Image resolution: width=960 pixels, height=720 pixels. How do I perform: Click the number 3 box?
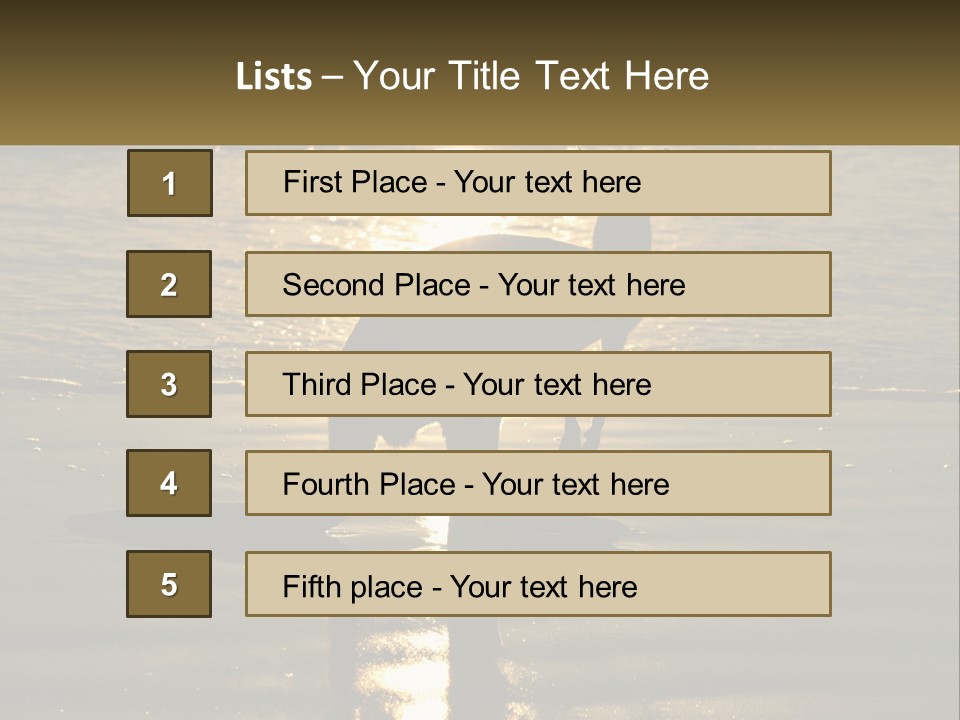coord(169,384)
